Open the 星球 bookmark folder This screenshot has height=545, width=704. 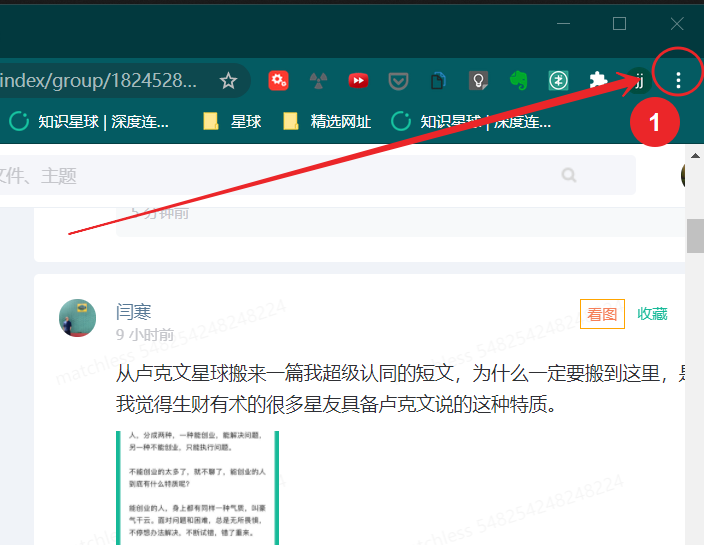[x=232, y=122]
